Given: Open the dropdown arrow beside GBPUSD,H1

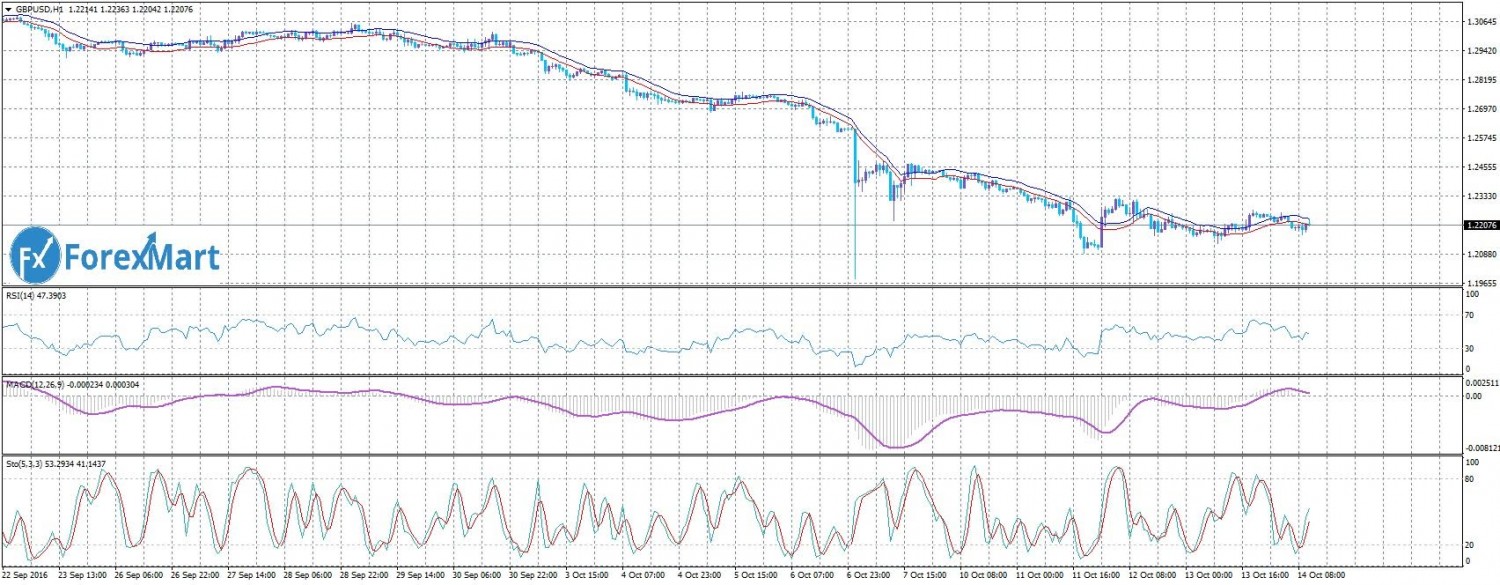Looking at the screenshot, I should (8, 8).
